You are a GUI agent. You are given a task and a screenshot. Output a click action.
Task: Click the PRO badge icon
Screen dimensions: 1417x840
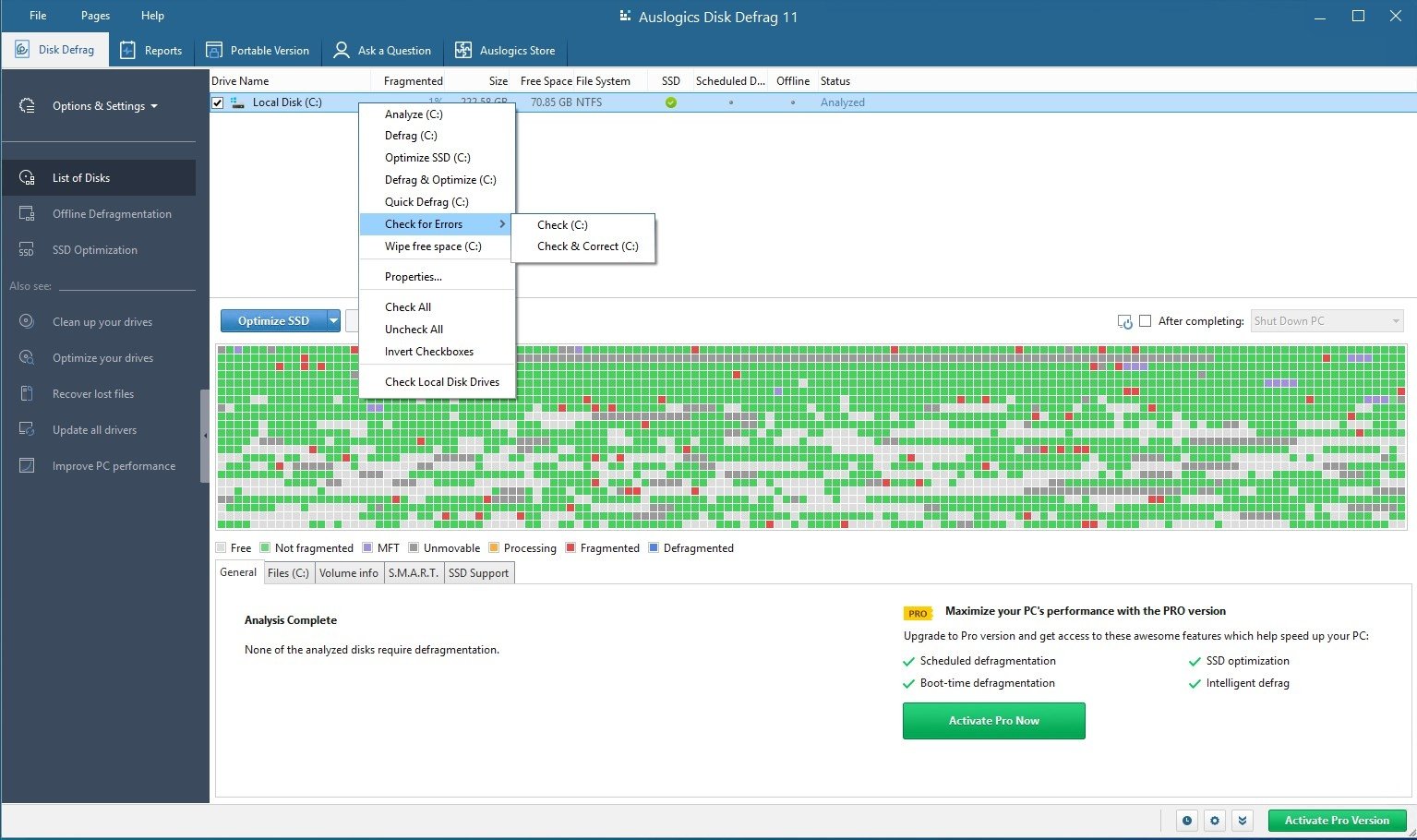918,613
